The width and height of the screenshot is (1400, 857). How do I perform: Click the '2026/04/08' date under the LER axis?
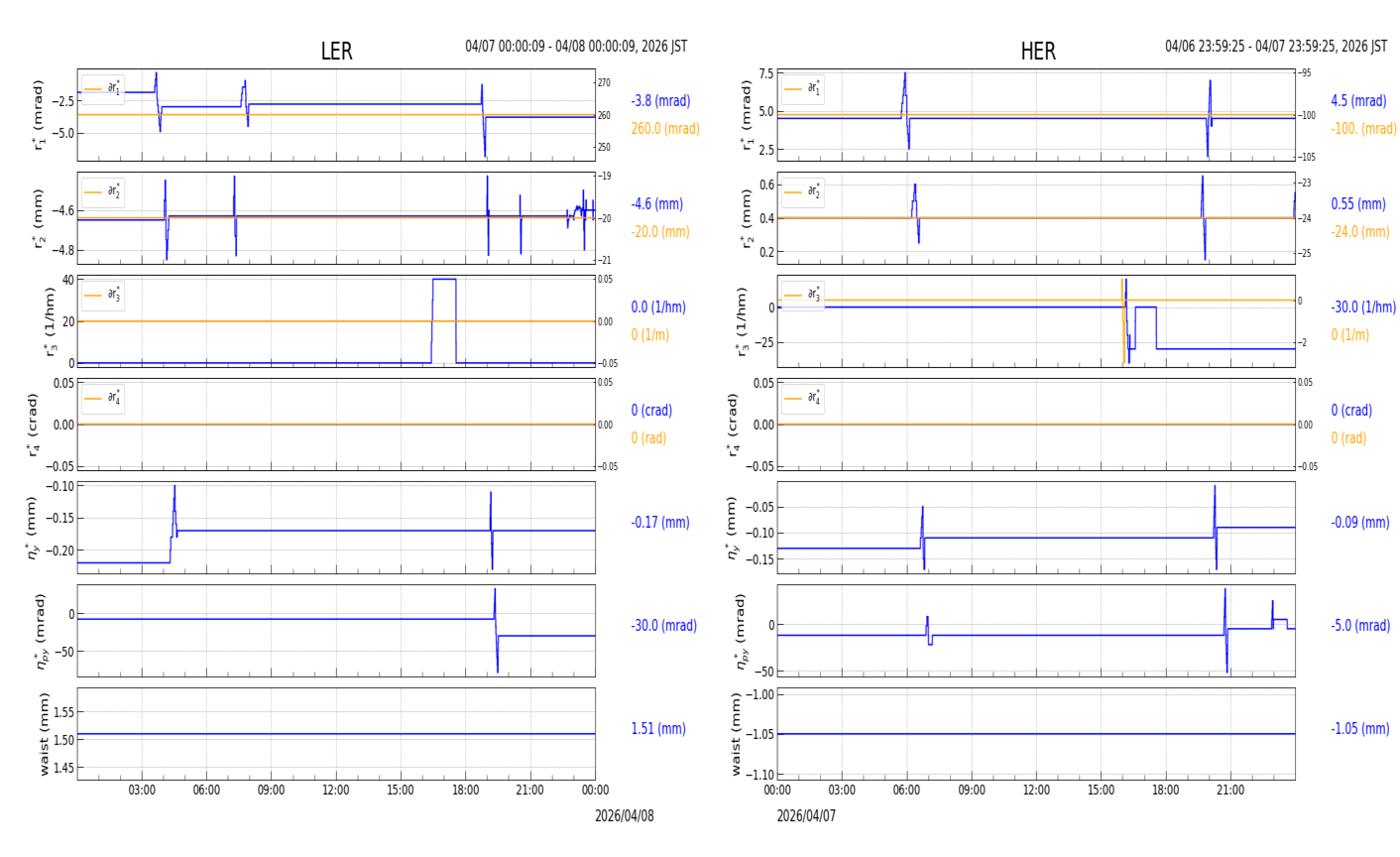pos(625,816)
